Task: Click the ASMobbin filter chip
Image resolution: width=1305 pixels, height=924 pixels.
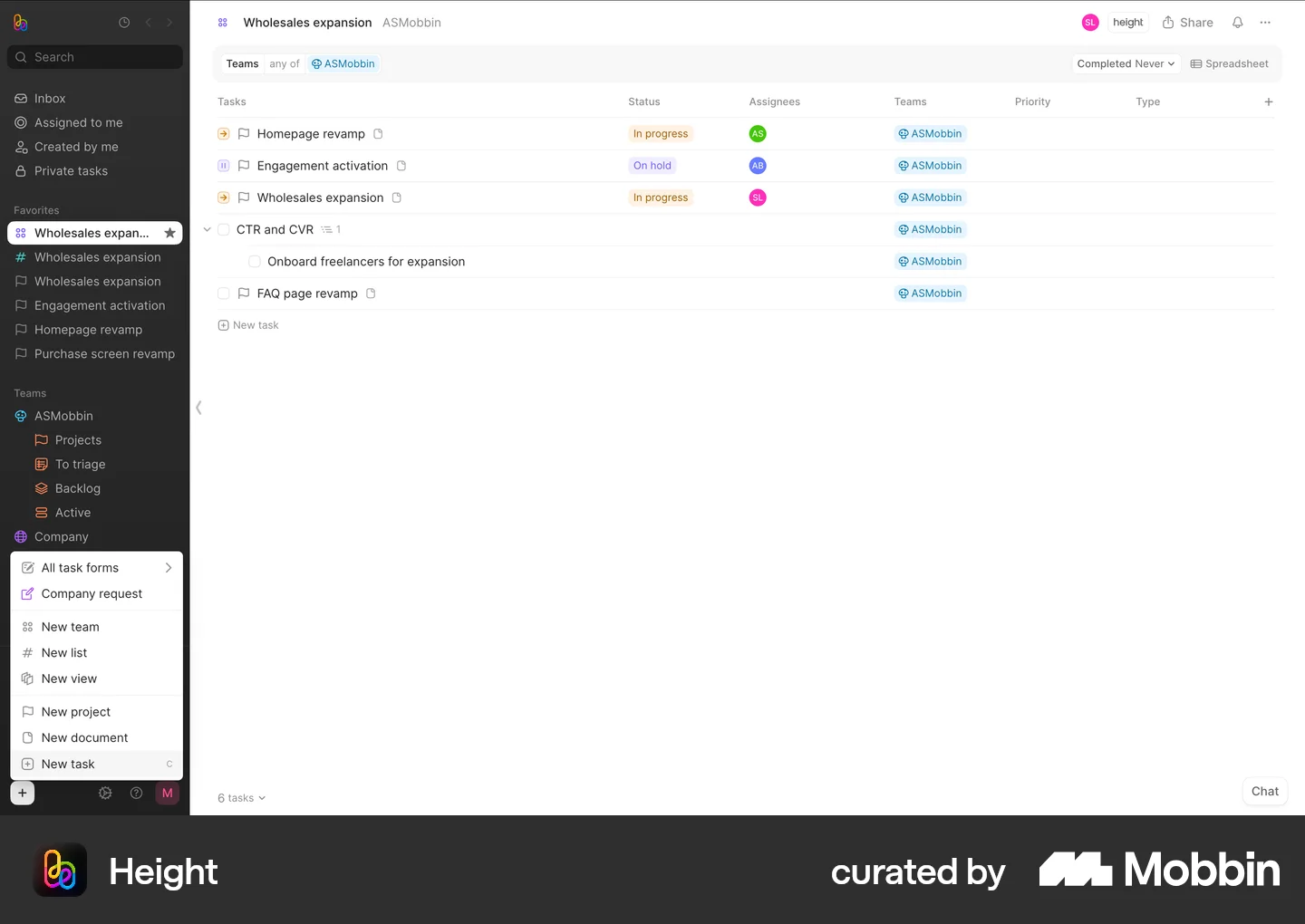Action: (x=343, y=63)
